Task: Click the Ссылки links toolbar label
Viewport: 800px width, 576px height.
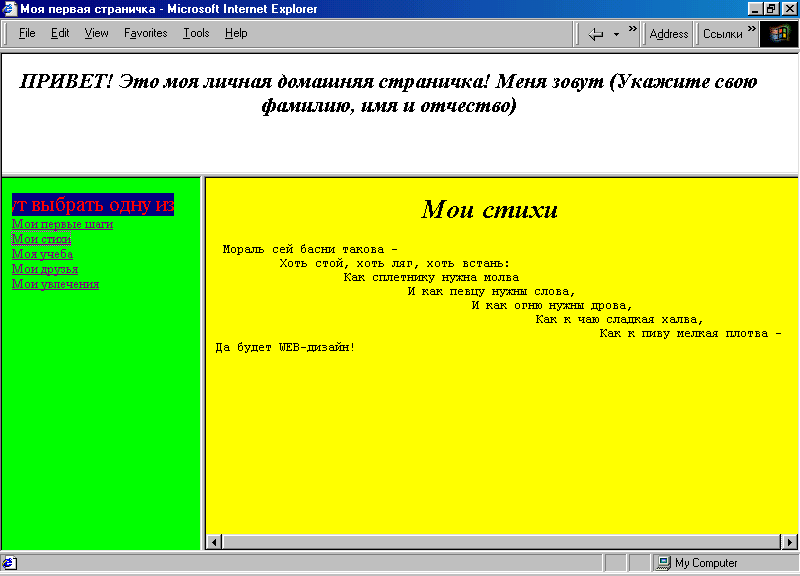Action: coord(722,34)
